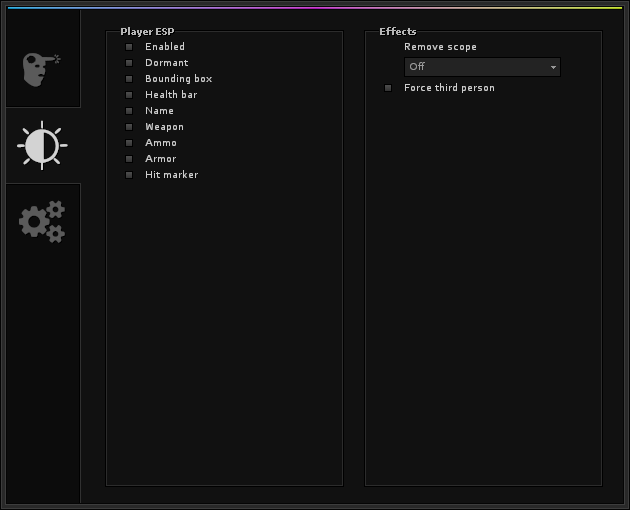This screenshot has width=630, height=510.
Task: Open the settings gears tab icon
Action: click(x=42, y=221)
